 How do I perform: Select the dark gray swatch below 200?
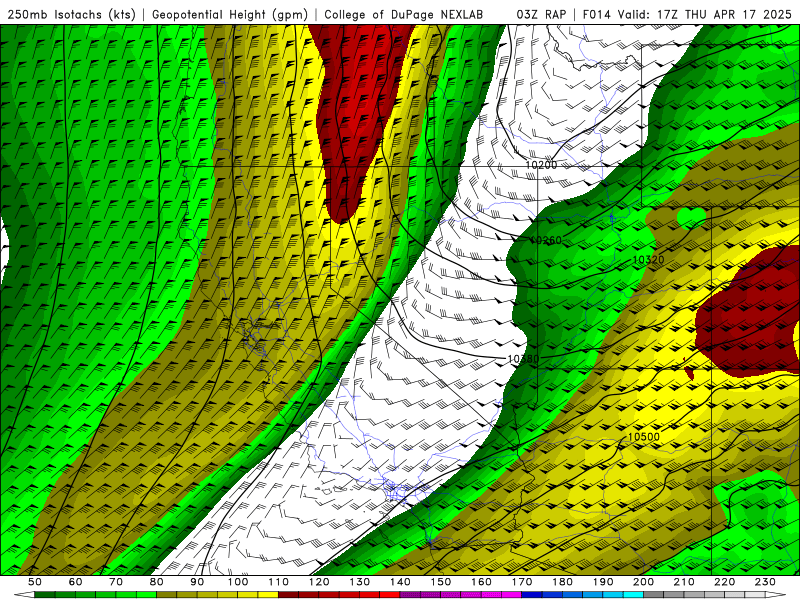[654, 594]
